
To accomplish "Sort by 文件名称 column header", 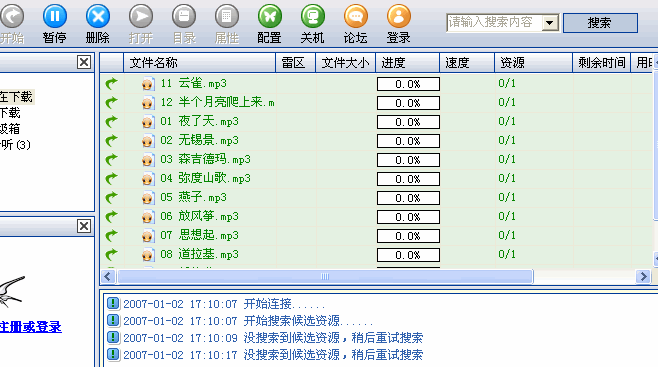I will 199,63.
